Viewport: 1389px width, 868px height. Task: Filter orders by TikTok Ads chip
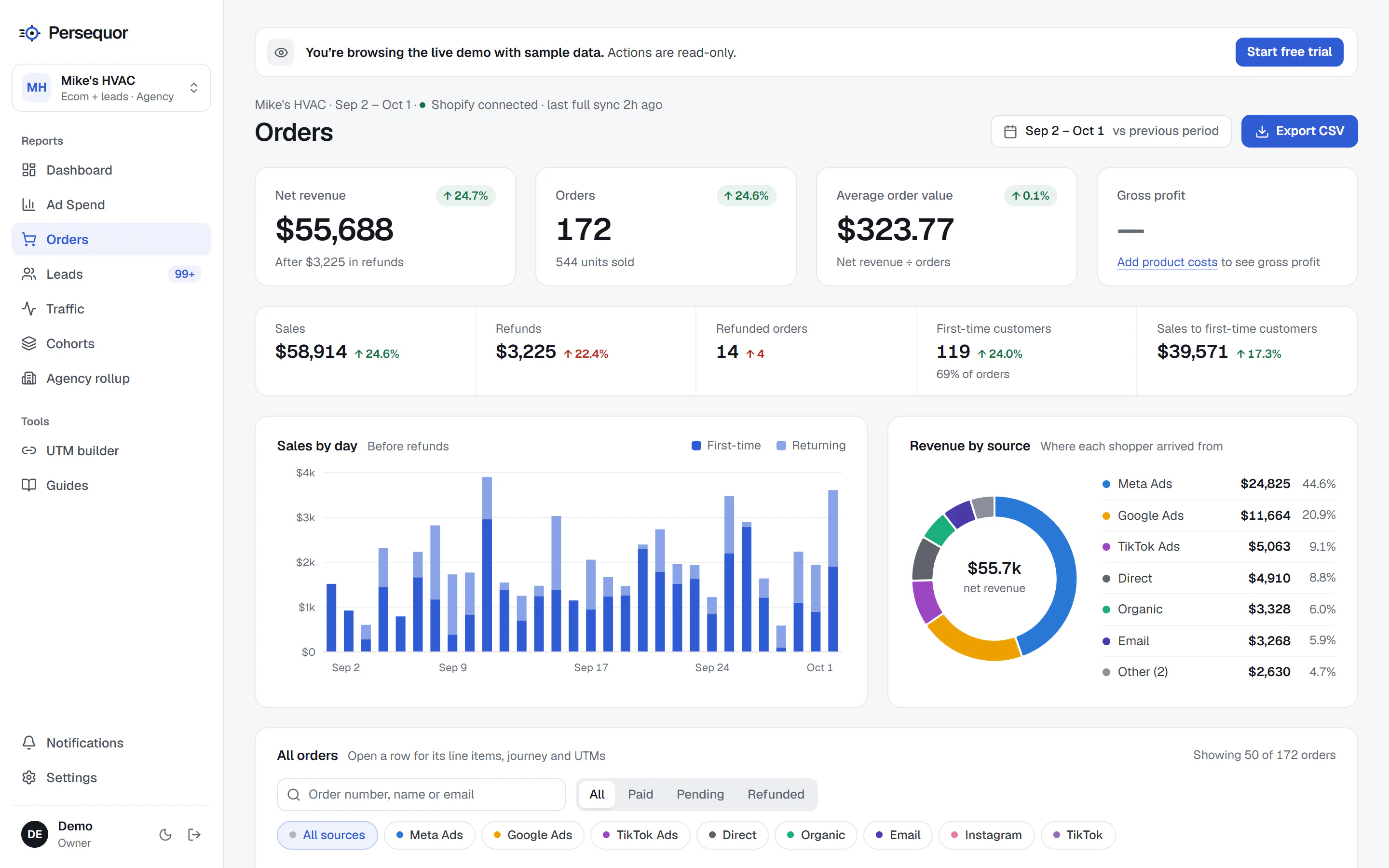click(x=640, y=835)
